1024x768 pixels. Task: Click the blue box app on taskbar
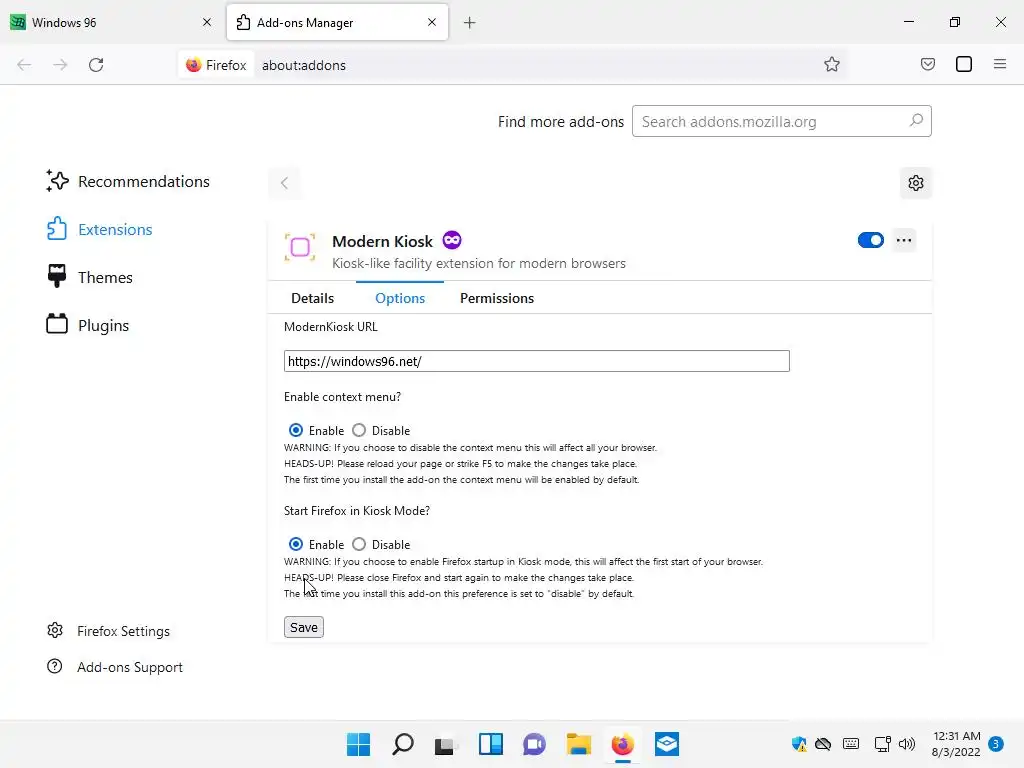(667, 744)
